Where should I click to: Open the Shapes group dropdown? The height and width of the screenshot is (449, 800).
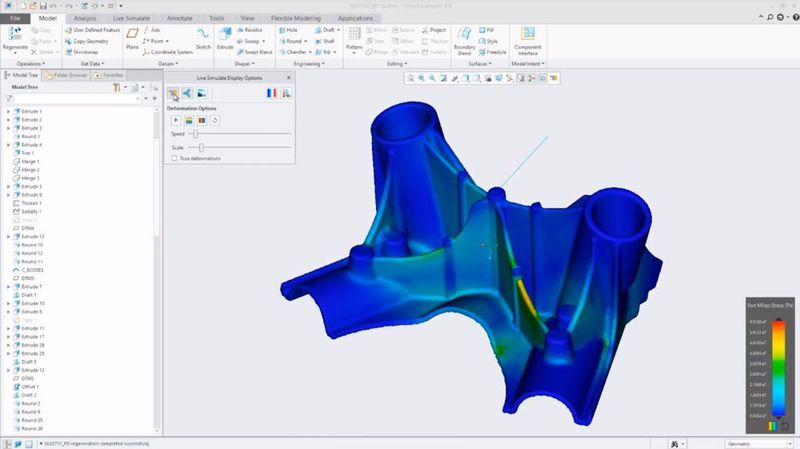click(244, 64)
